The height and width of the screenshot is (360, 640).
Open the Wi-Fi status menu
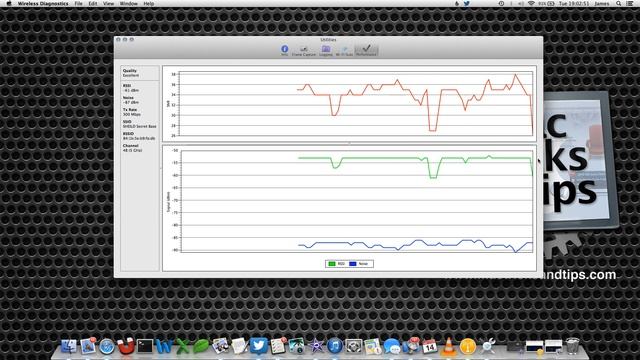point(531,3)
